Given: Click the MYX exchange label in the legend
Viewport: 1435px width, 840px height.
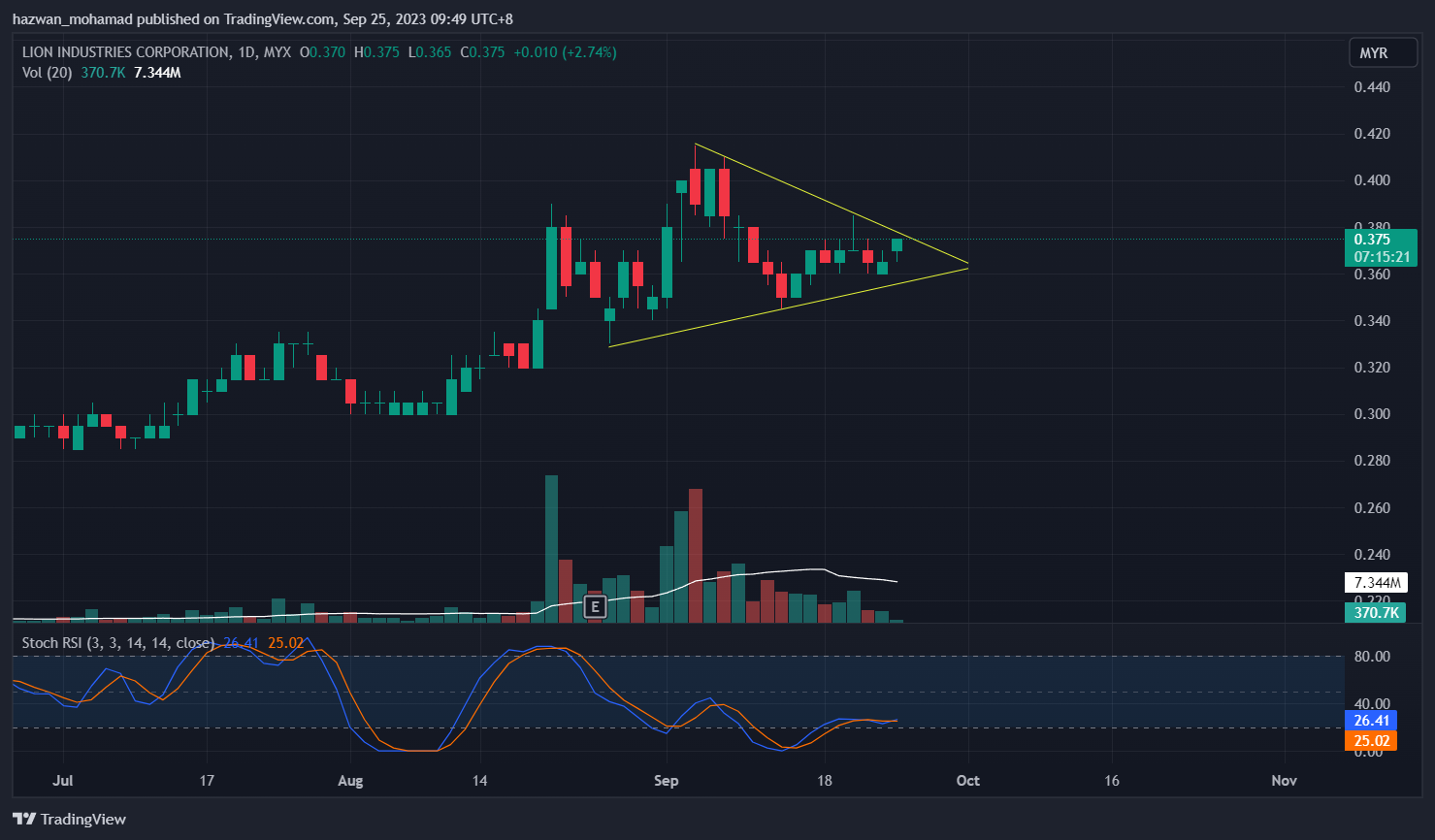Looking at the screenshot, I should click(x=277, y=52).
